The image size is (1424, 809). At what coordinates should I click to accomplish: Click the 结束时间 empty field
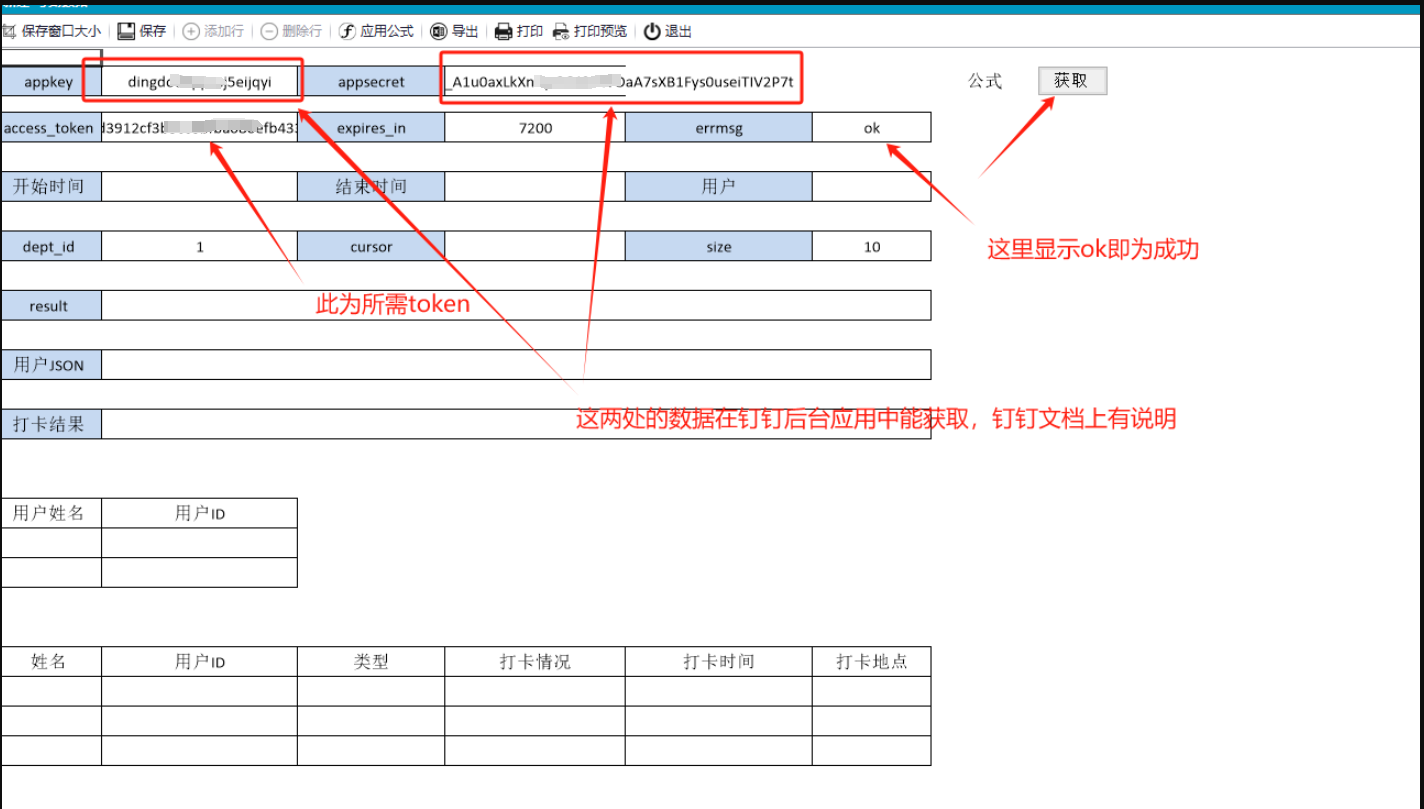[534, 187]
